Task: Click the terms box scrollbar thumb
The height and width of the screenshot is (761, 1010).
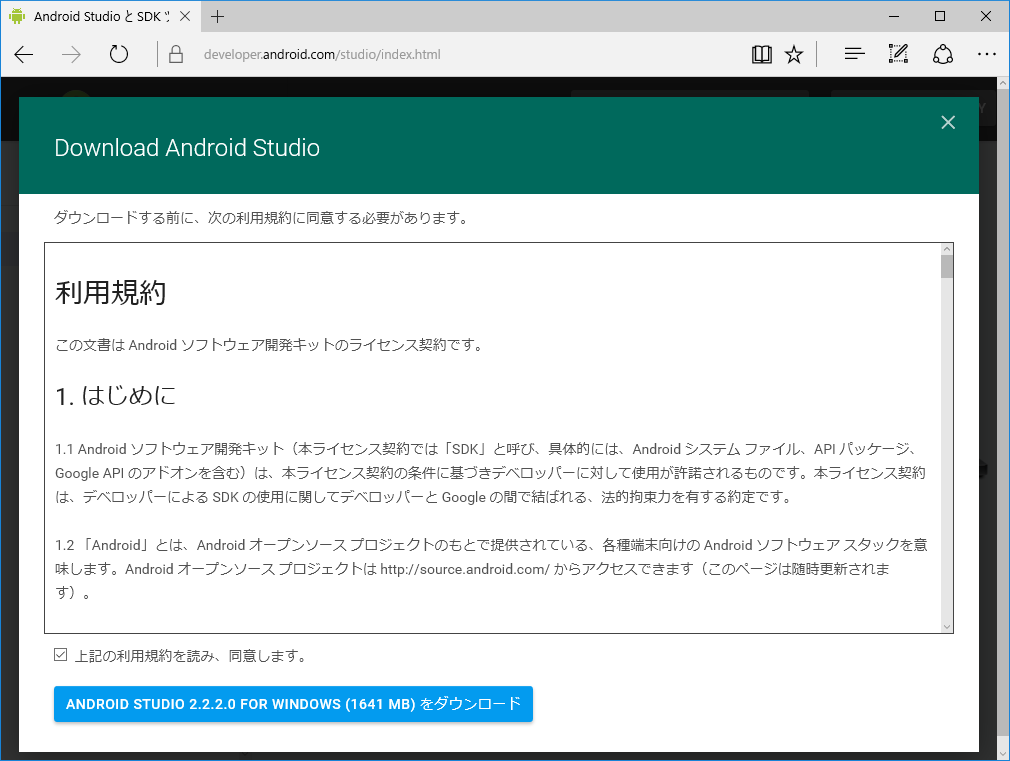Action: click(x=946, y=267)
